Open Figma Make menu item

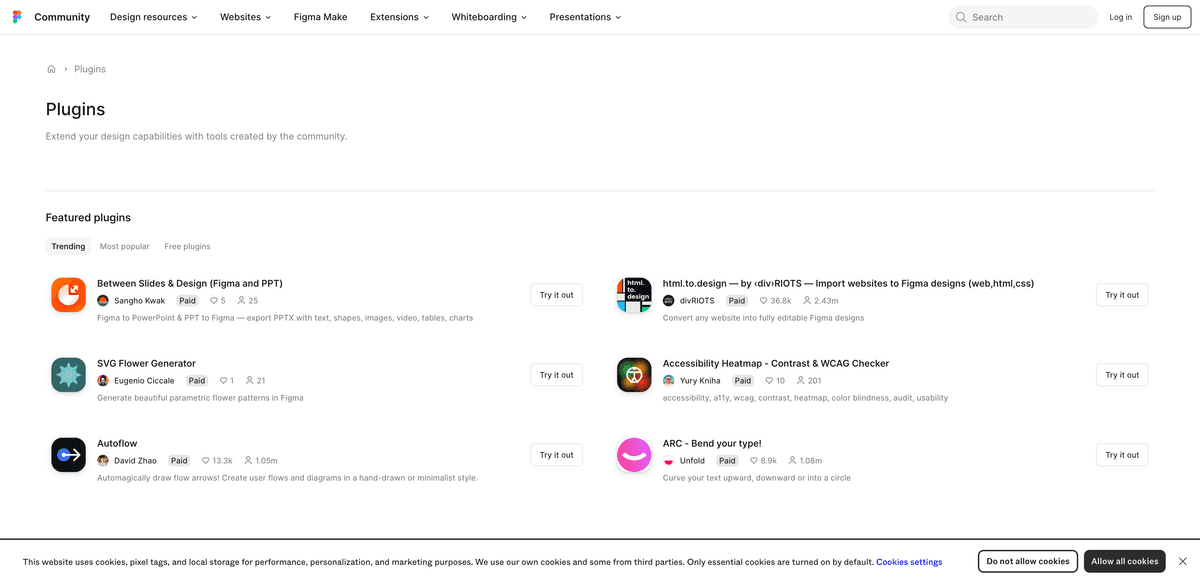pos(320,17)
